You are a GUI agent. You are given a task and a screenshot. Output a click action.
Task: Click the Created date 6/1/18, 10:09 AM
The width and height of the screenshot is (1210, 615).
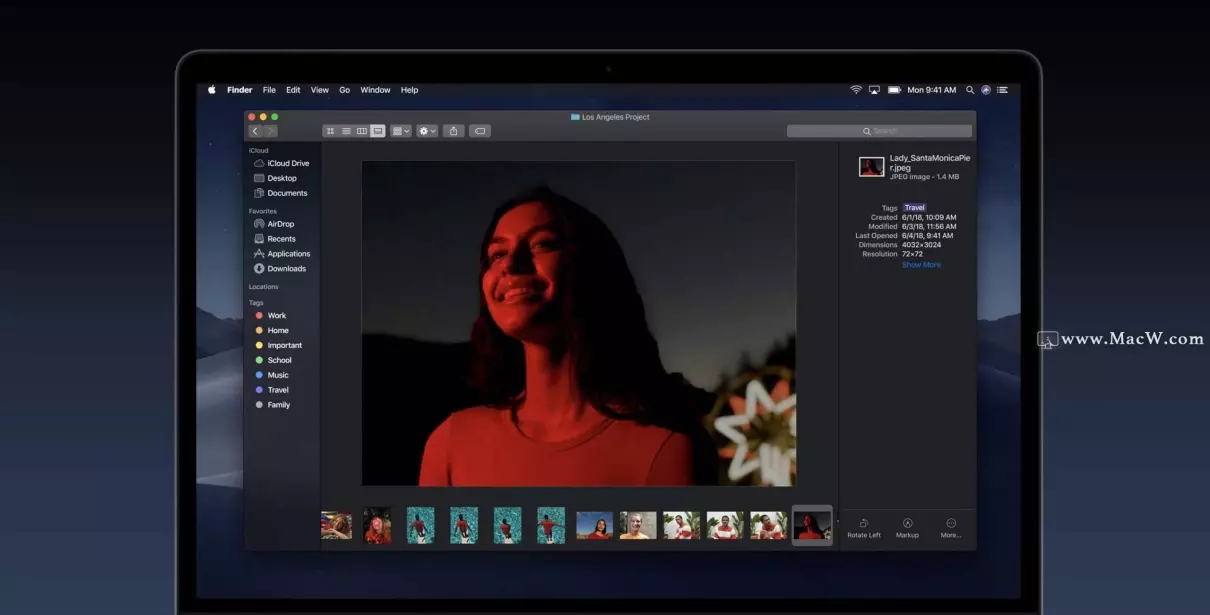[x=930, y=217]
